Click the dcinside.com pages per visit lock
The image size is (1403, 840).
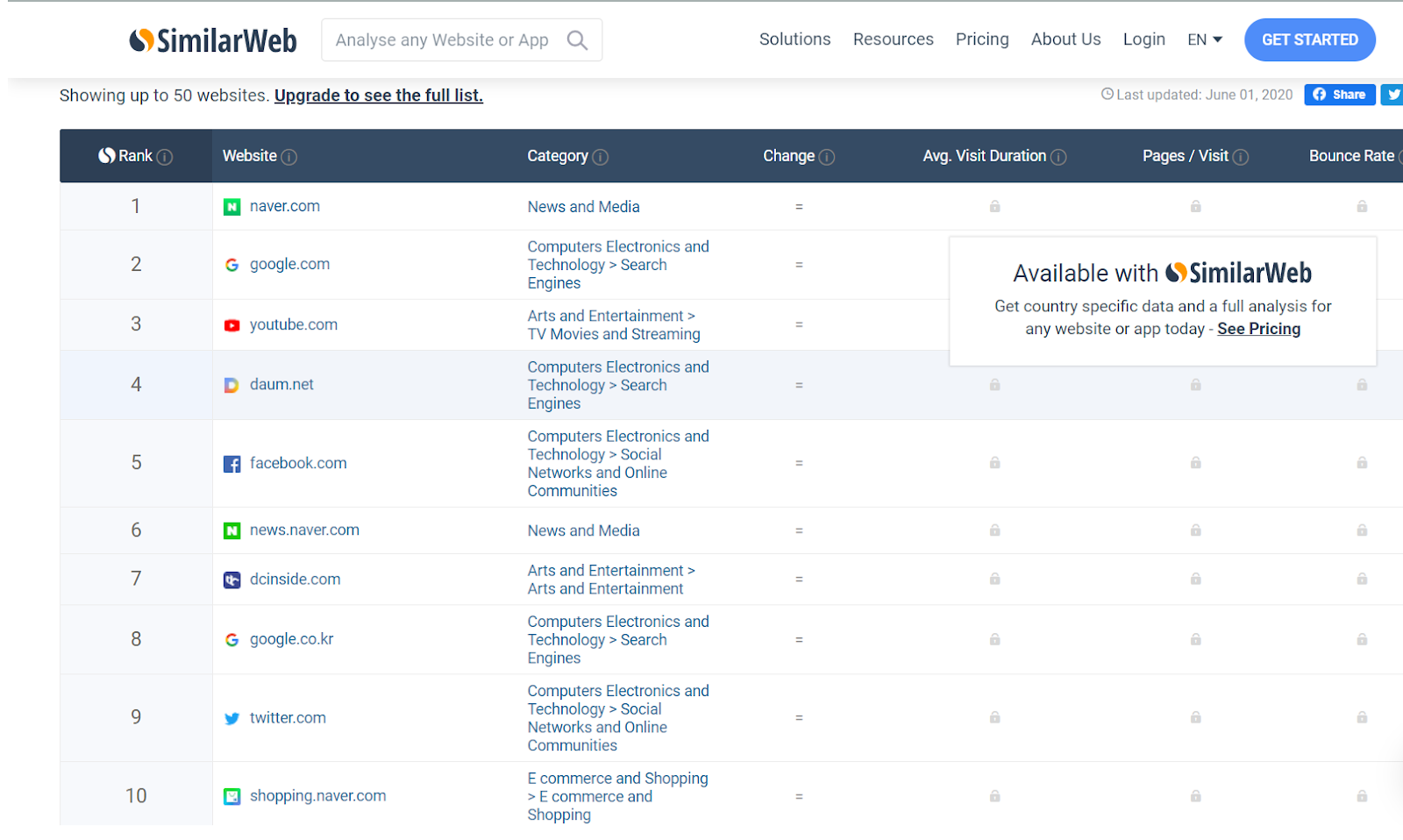[1195, 578]
